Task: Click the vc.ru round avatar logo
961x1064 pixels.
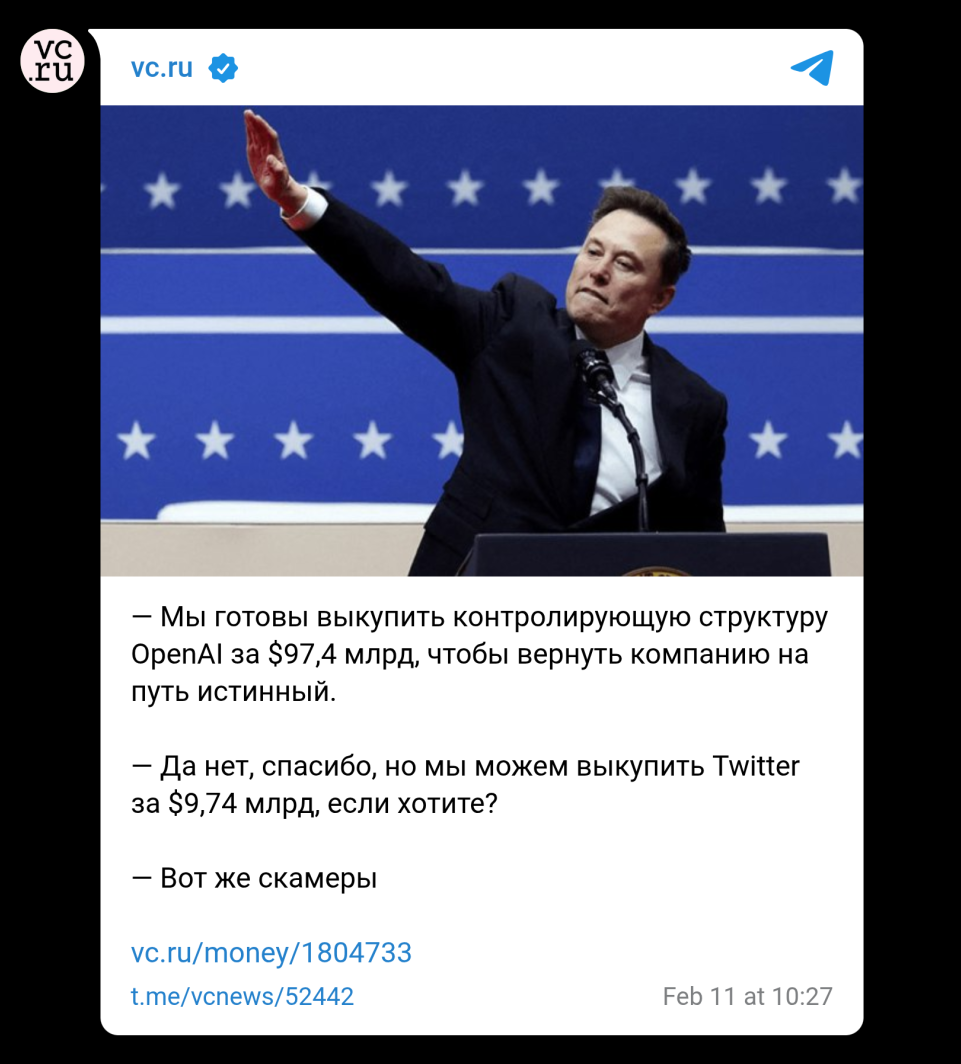Action: tap(52, 61)
